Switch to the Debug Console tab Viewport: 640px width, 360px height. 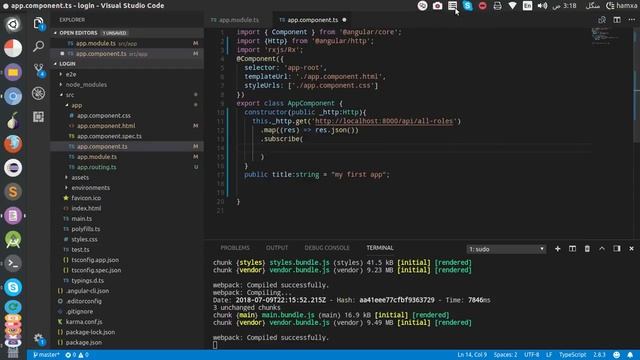tap(327, 248)
